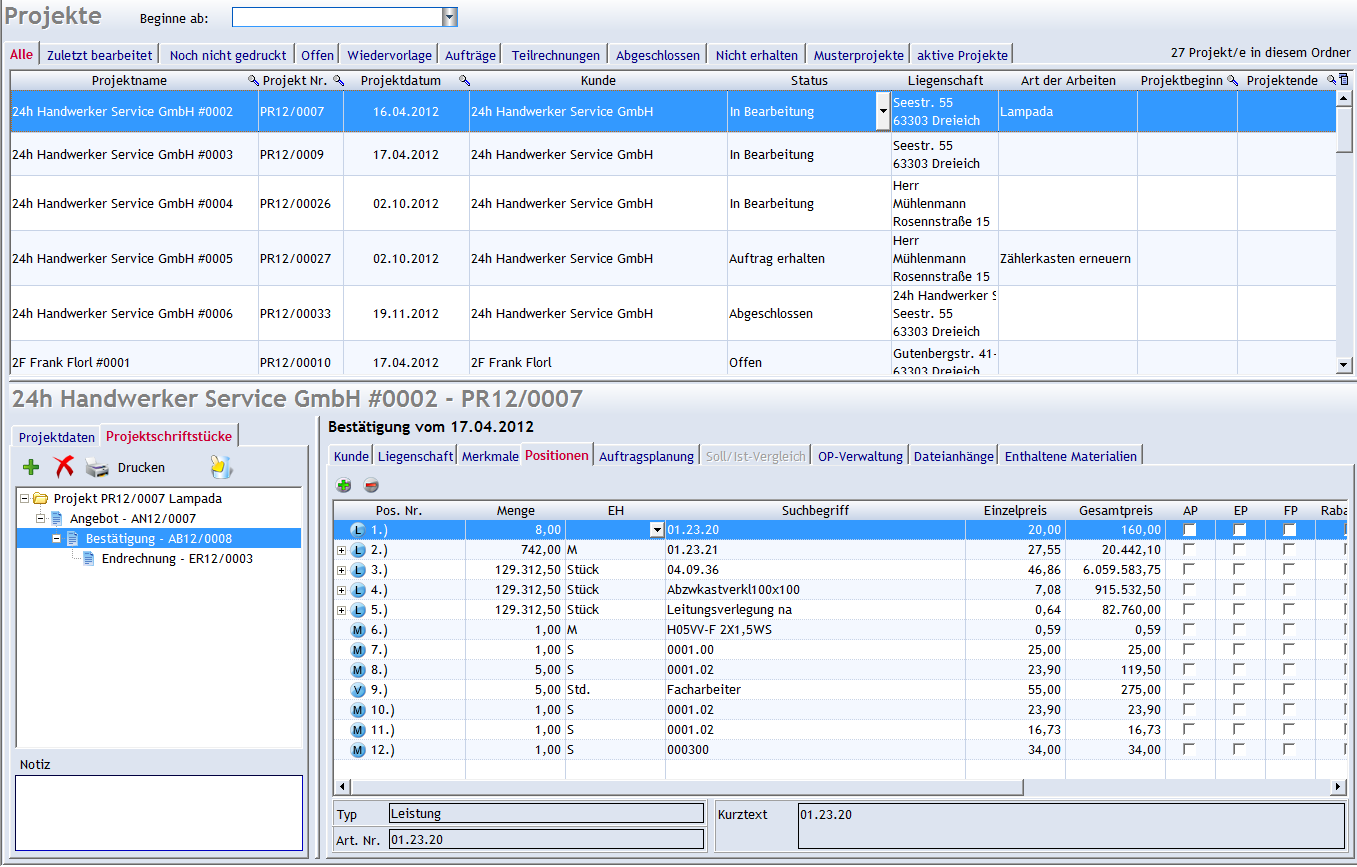Viewport: 1357px width, 867px height.
Task: Collapse the Projekt PR12/0007 Lampada tree node
Action: point(25,498)
